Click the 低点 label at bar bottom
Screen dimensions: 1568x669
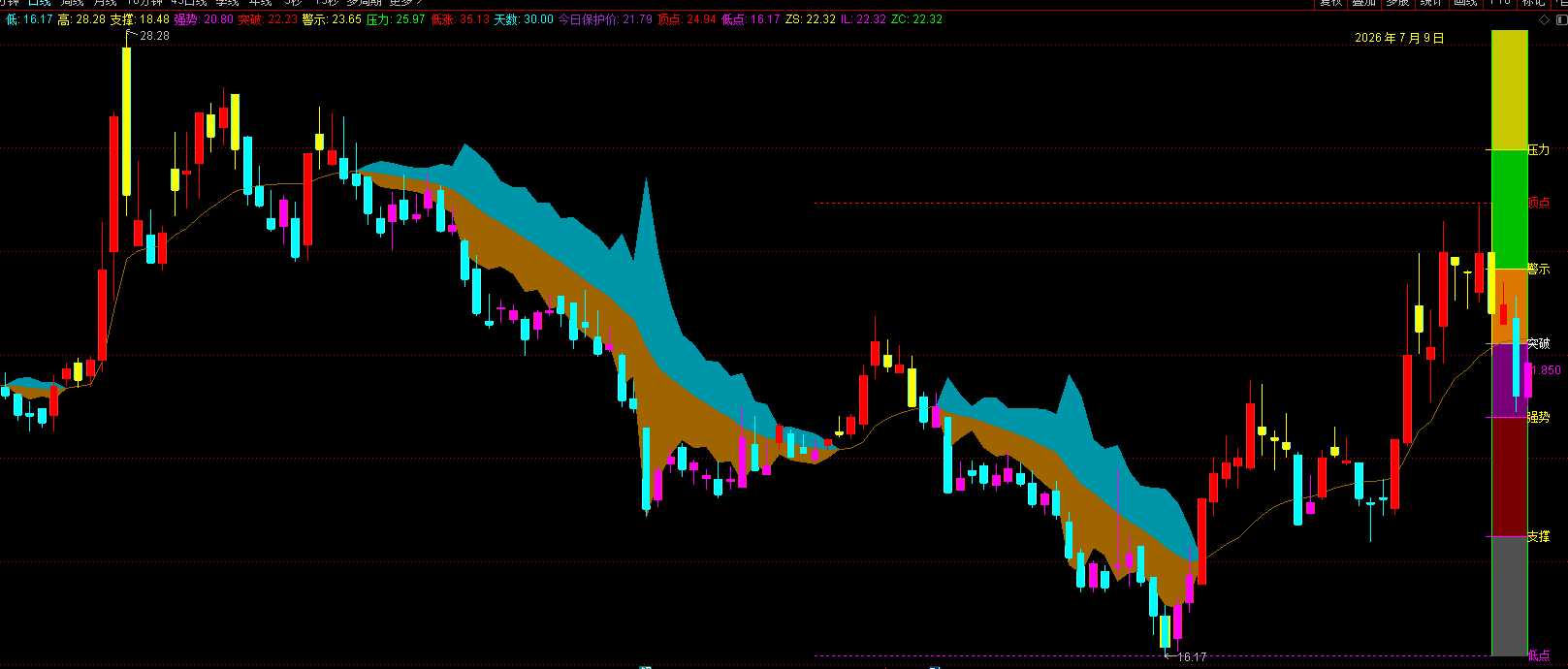click(1539, 656)
